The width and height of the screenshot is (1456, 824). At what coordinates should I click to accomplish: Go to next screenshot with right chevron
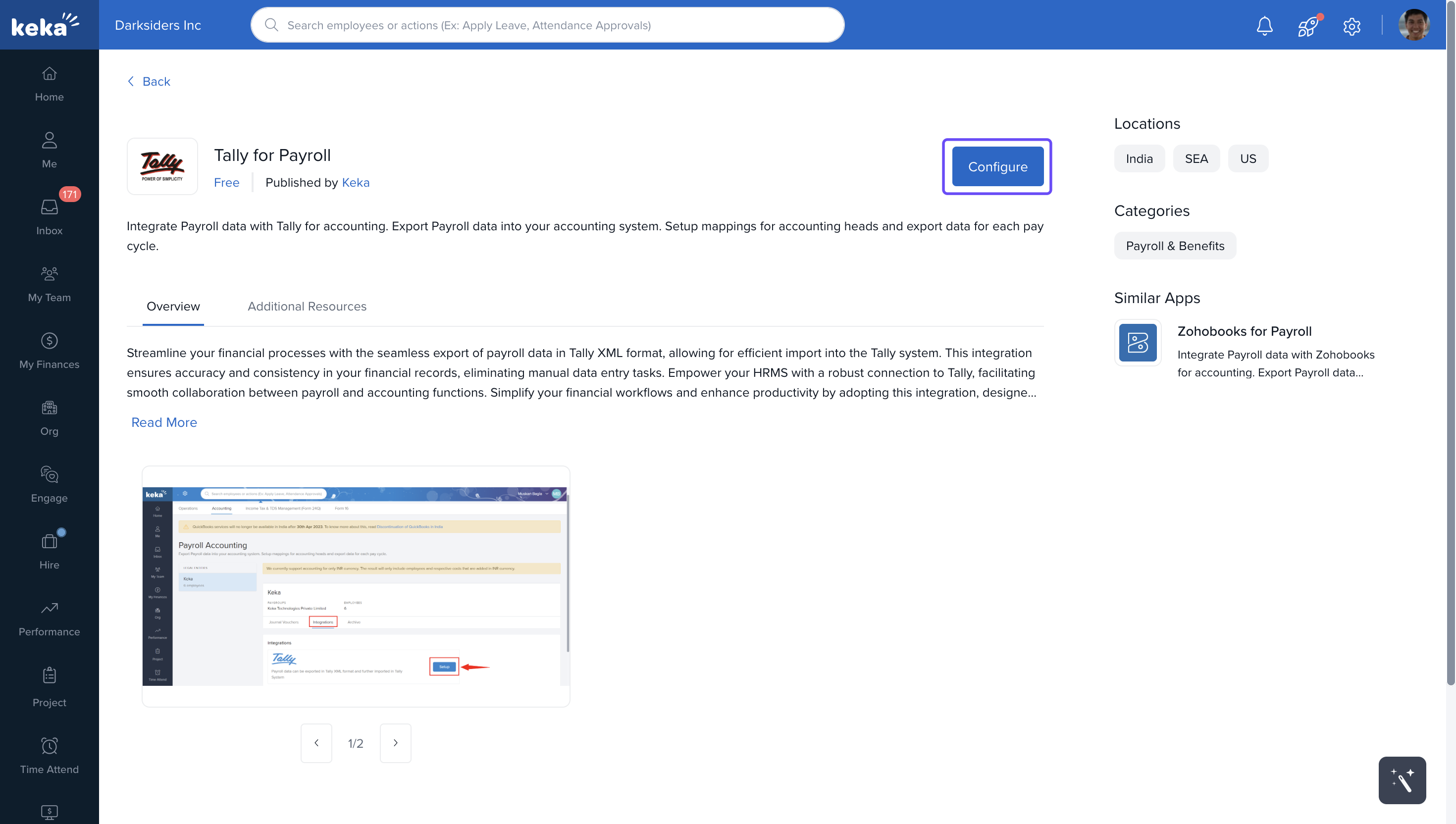[x=395, y=742]
